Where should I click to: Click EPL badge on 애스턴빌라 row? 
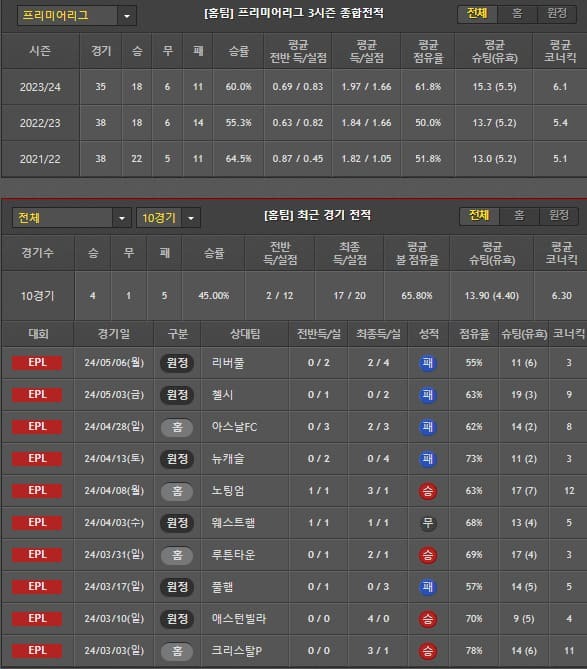(37, 619)
